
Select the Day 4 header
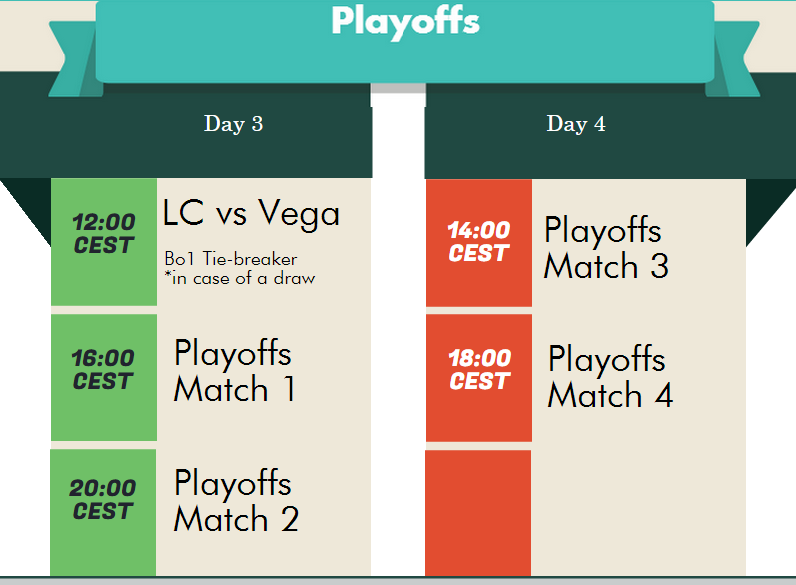(x=576, y=124)
